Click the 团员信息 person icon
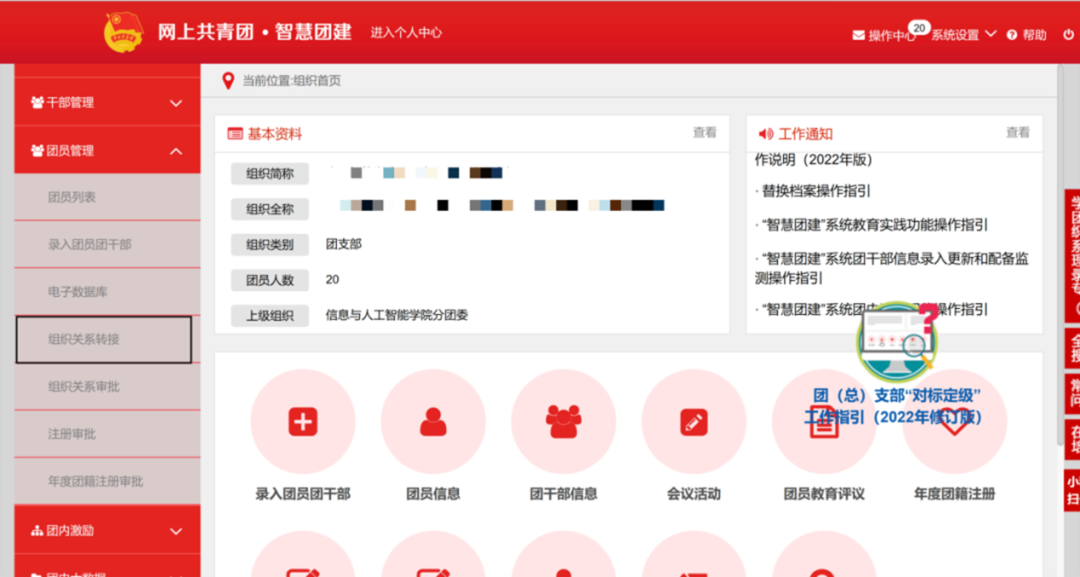The image size is (1080, 577). tap(433, 422)
